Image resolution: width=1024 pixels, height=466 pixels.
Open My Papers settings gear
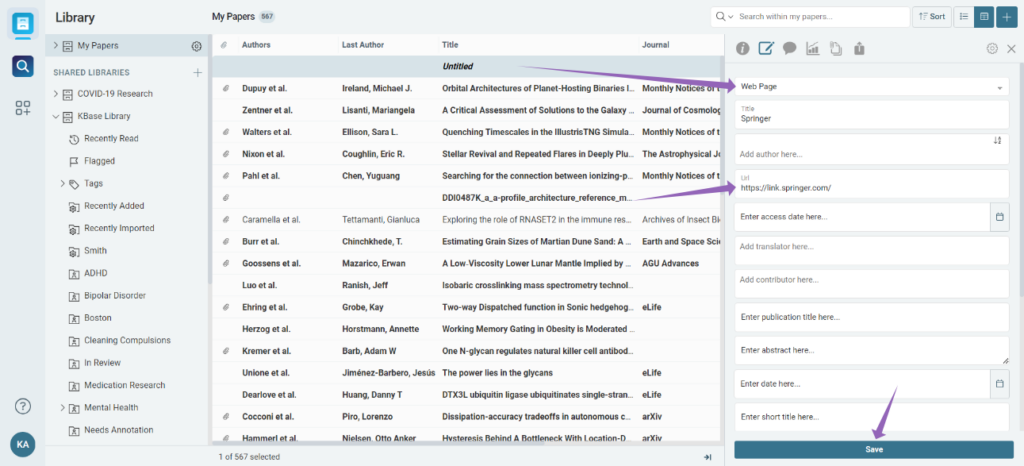[196, 46]
